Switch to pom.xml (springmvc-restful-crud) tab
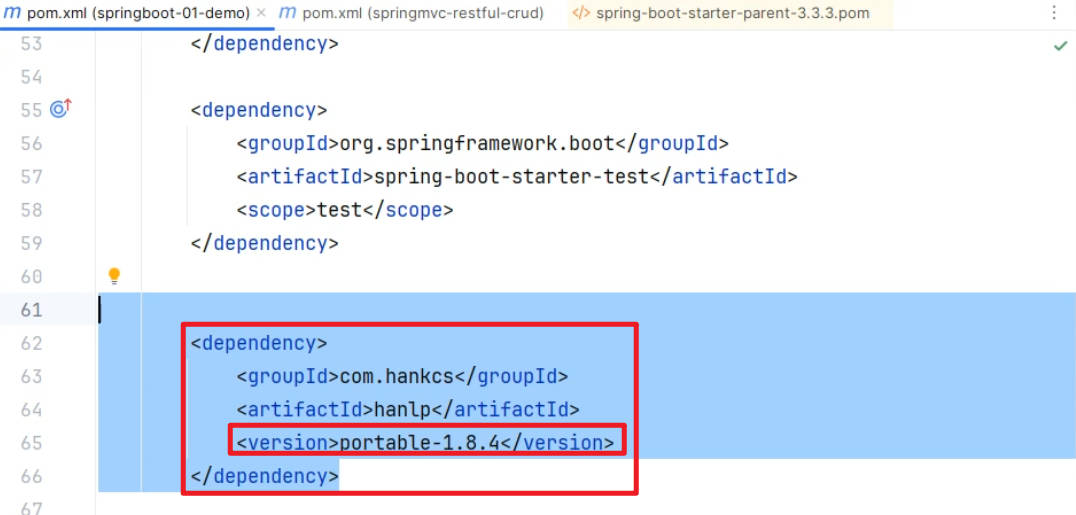Image resolution: width=1076 pixels, height=515 pixels. click(422, 14)
